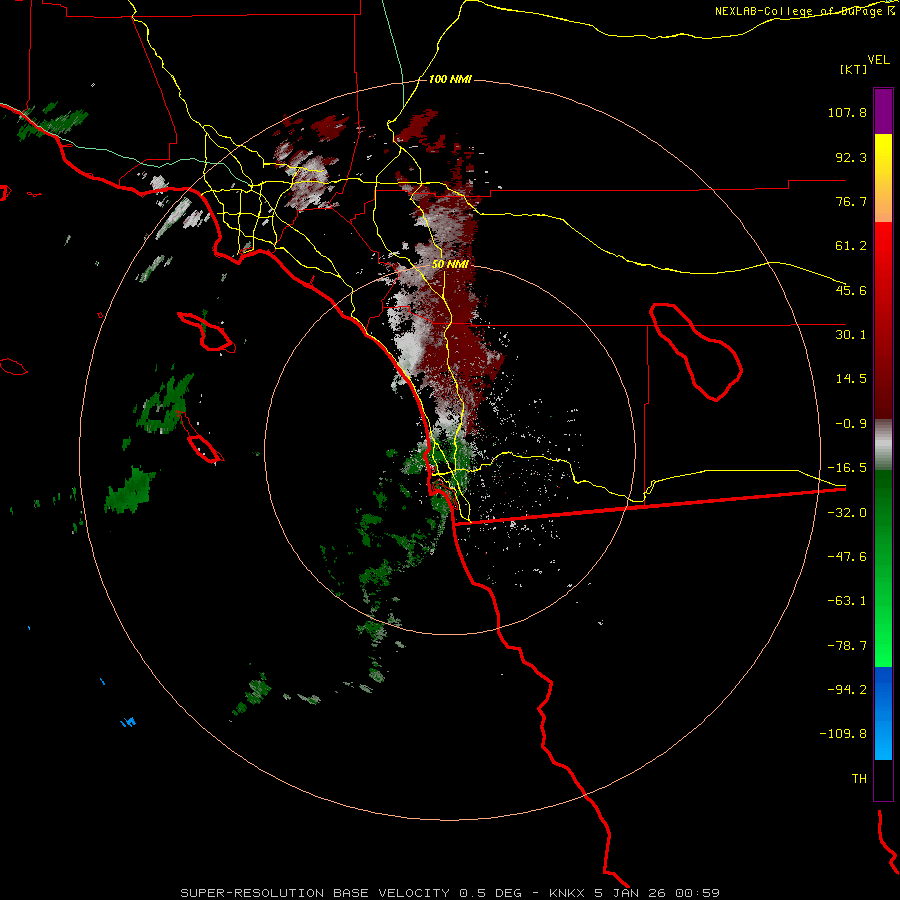The image size is (900, 900).
Task: Click the Super-Resolution Base Velocity caption
Action: (450, 893)
